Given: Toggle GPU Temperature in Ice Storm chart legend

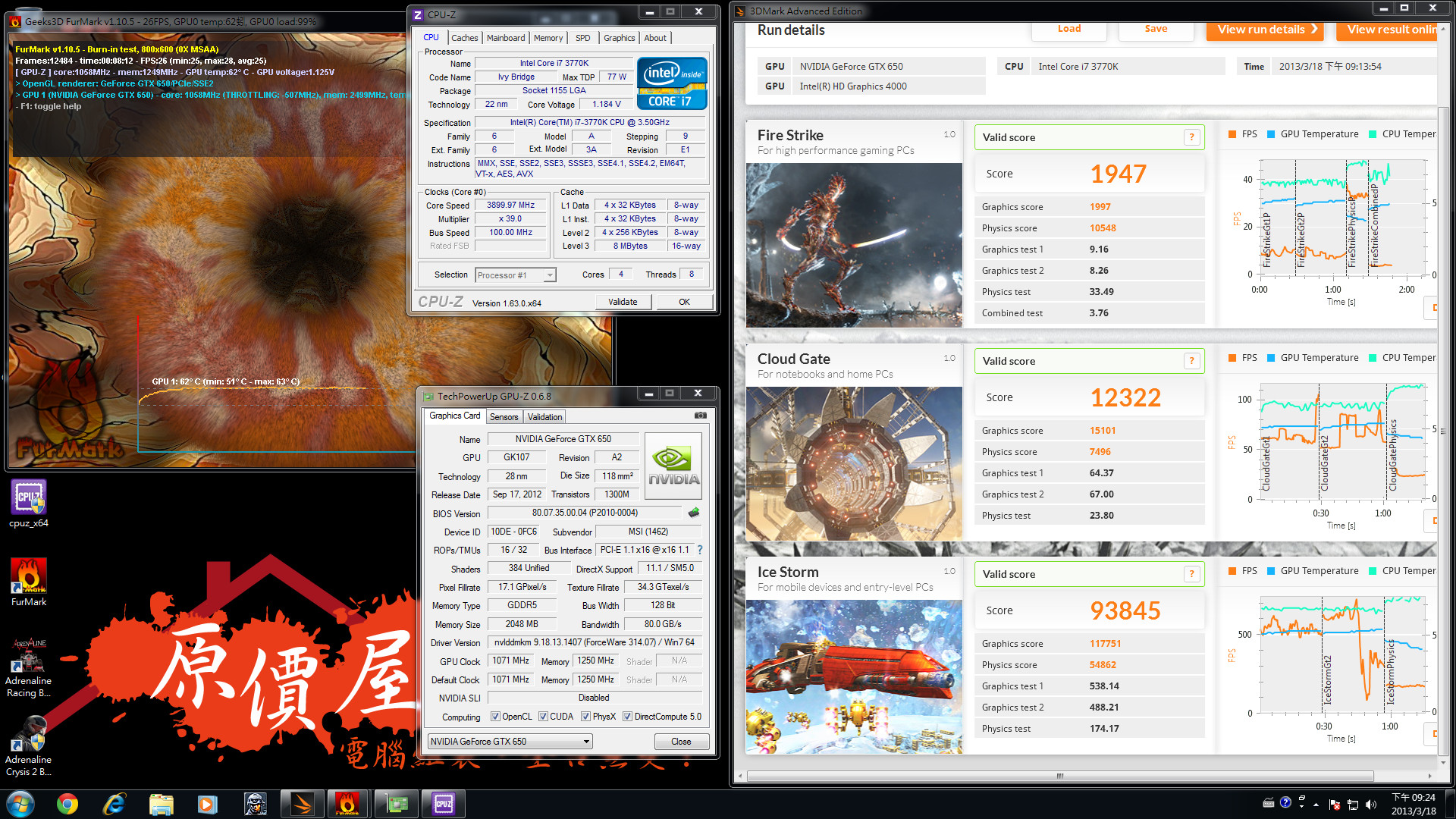Looking at the screenshot, I should pos(1313,571).
